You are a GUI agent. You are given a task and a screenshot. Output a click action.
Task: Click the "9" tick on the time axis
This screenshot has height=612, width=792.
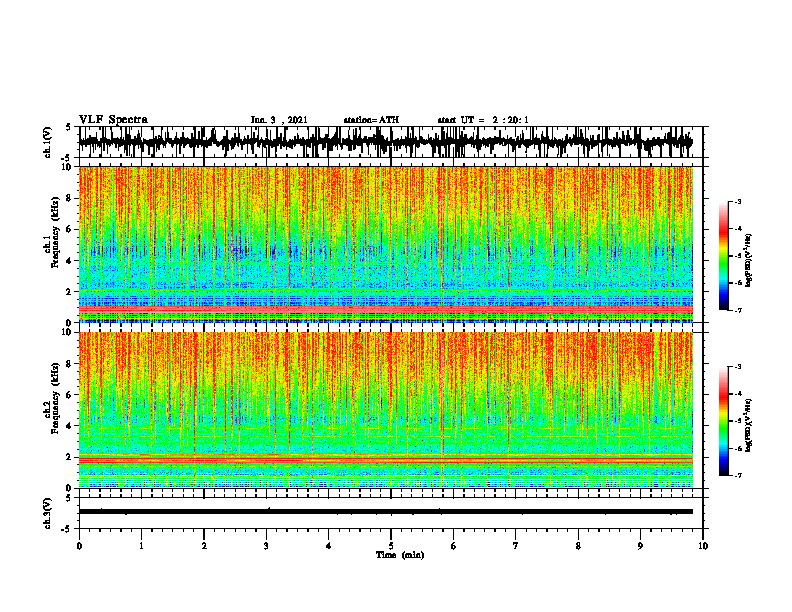click(x=640, y=546)
